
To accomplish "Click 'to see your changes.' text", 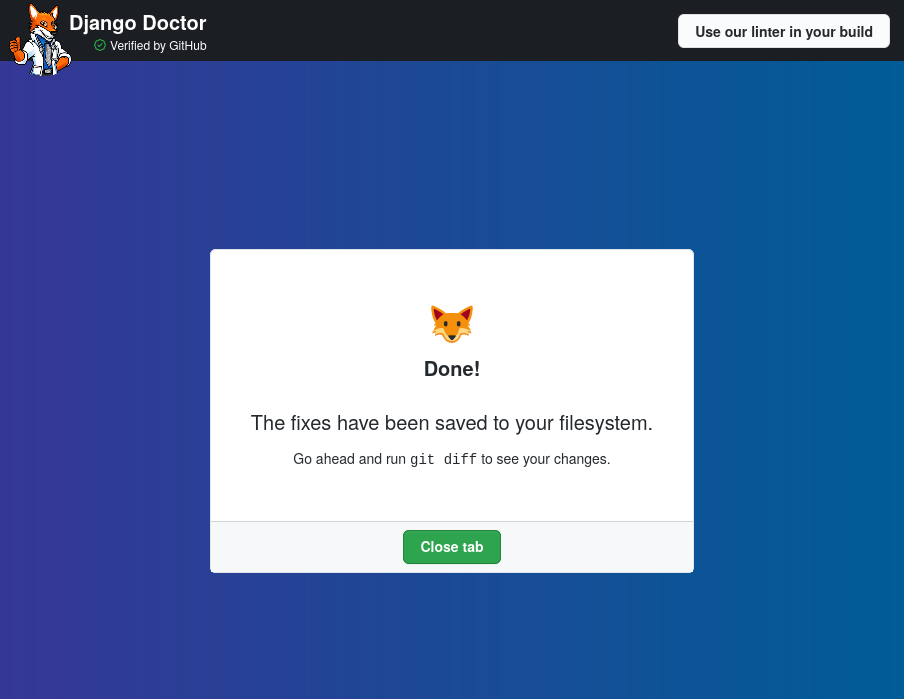I will 545,459.
